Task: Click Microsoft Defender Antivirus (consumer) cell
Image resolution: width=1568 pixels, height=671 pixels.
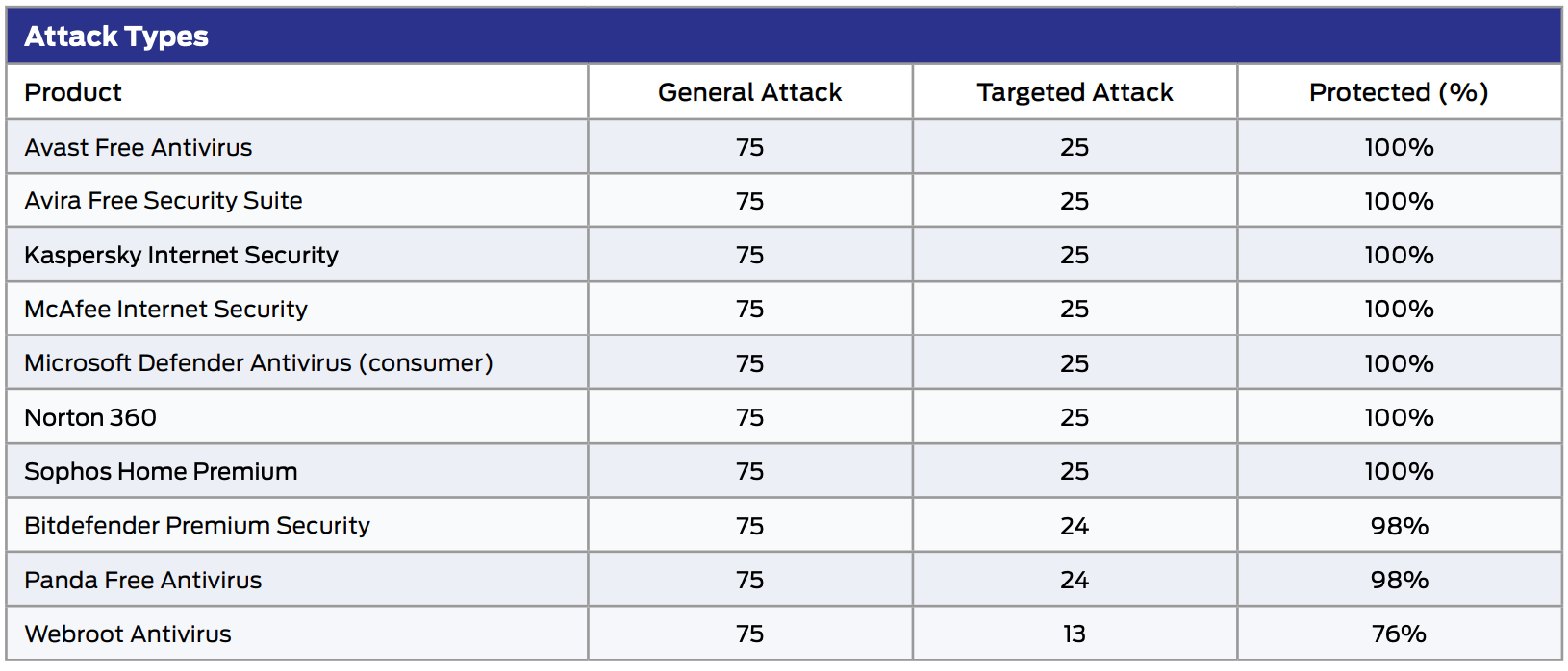Action: click(258, 363)
